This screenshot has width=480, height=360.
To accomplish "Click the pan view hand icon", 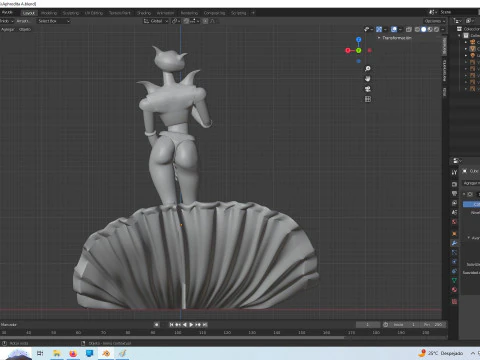I will click(368, 79).
